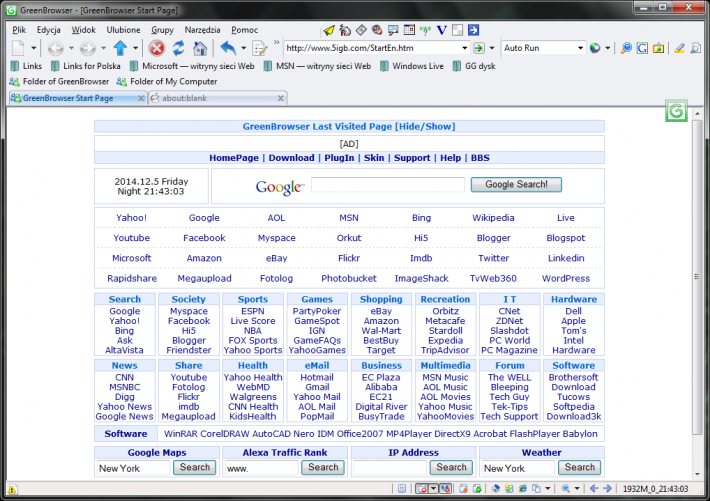Focus the Google search text field
This screenshot has width=710, height=501.
[x=388, y=185]
